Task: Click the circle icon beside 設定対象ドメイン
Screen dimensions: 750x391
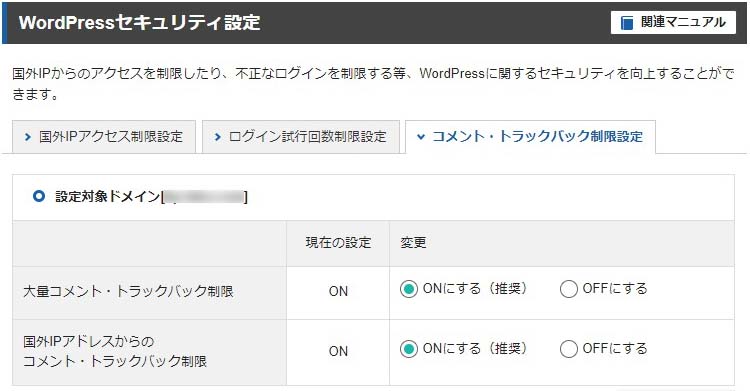Action: 39,196
